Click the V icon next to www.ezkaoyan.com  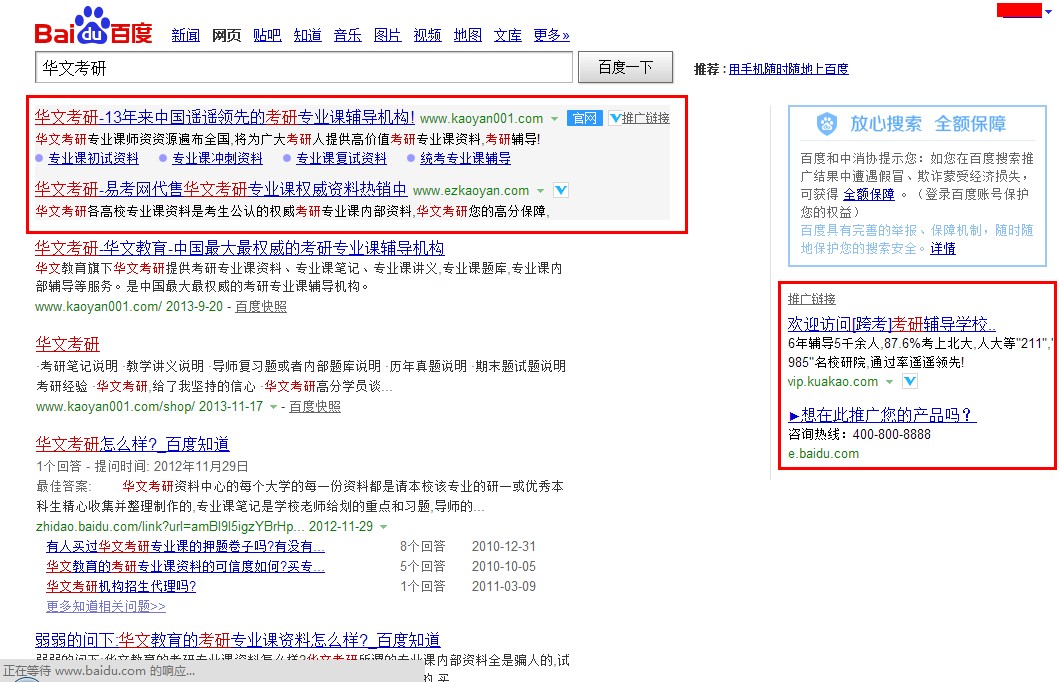[x=561, y=190]
